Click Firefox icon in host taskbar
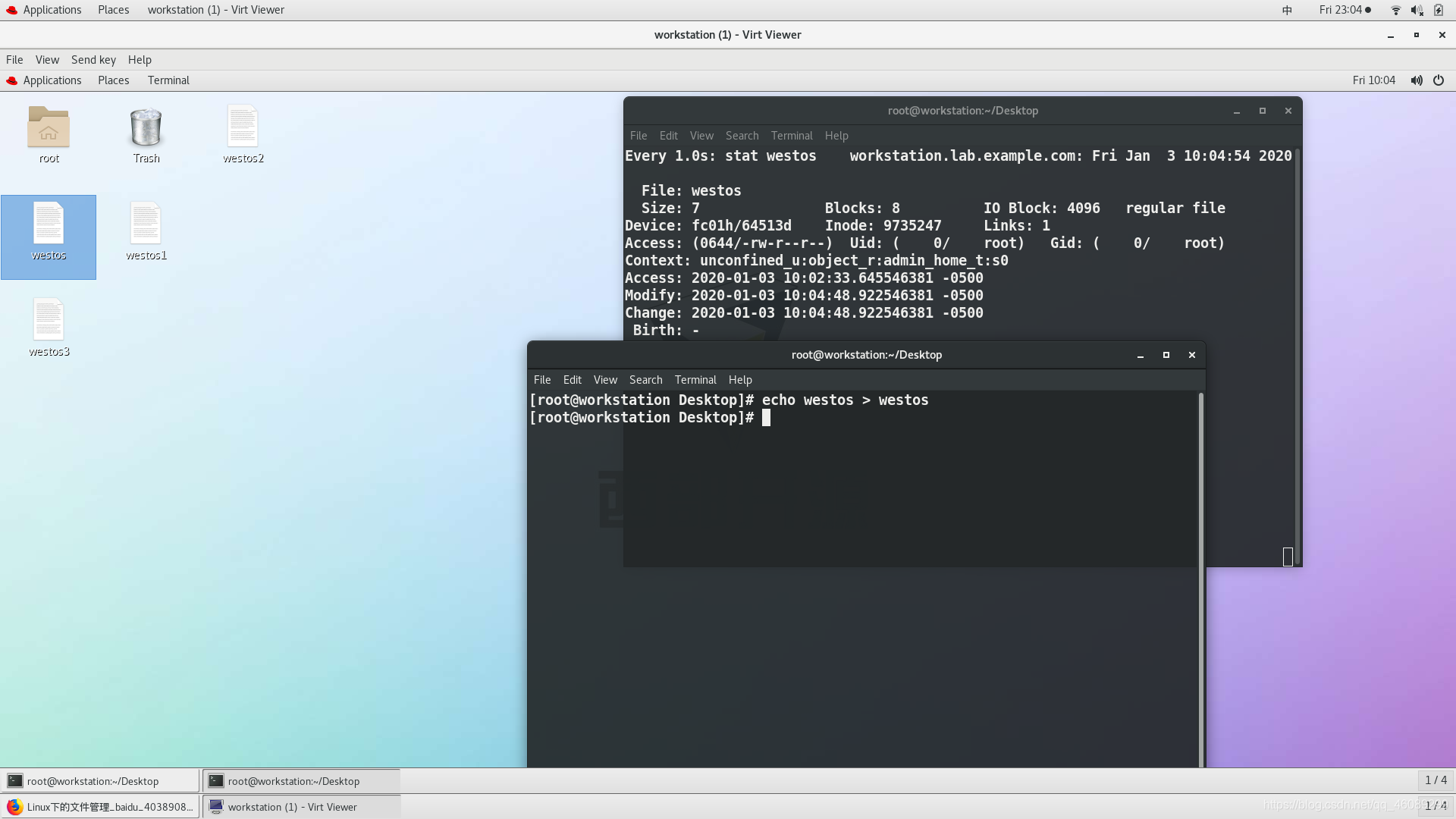Viewport: 1456px width, 819px height. pyautogui.click(x=15, y=807)
